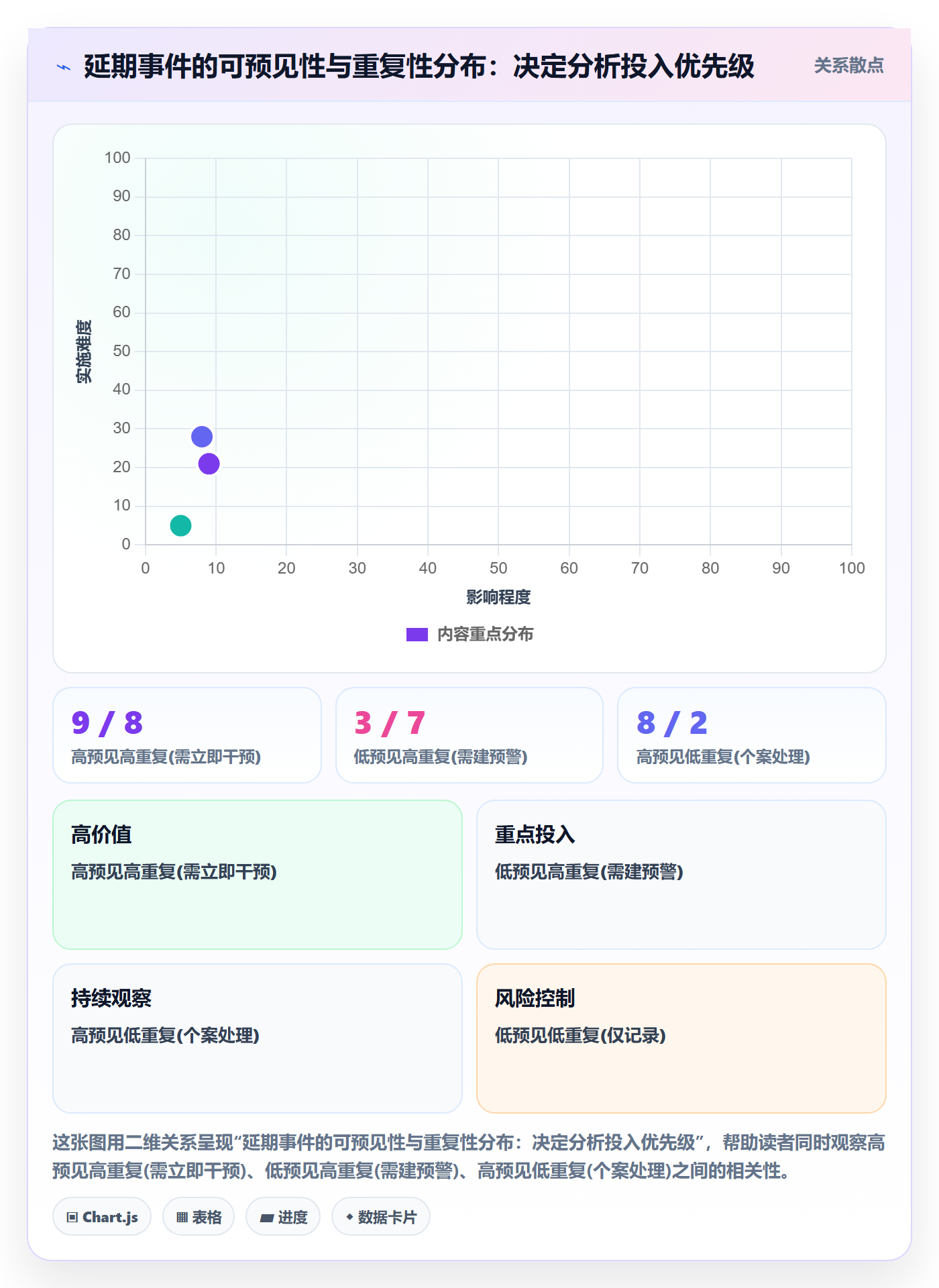
Task: Open the 8 / 2 data card
Action: tap(752, 735)
